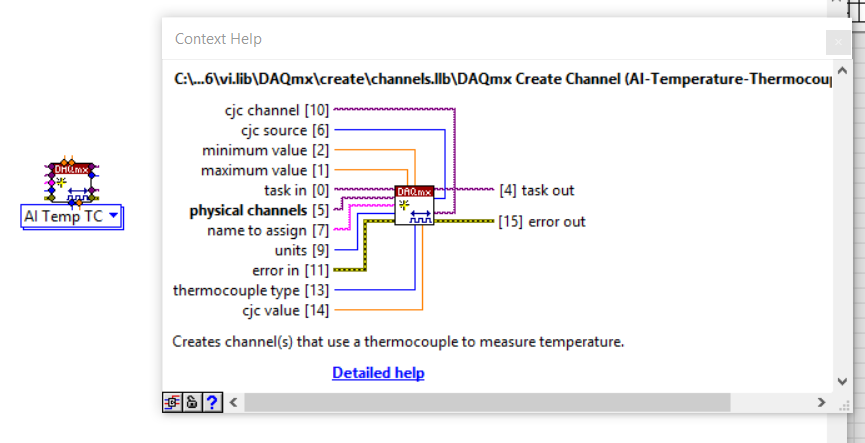The width and height of the screenshot is (865, 443).
Task: Toggle the lock context help button
Action: [x=192, y=402]
